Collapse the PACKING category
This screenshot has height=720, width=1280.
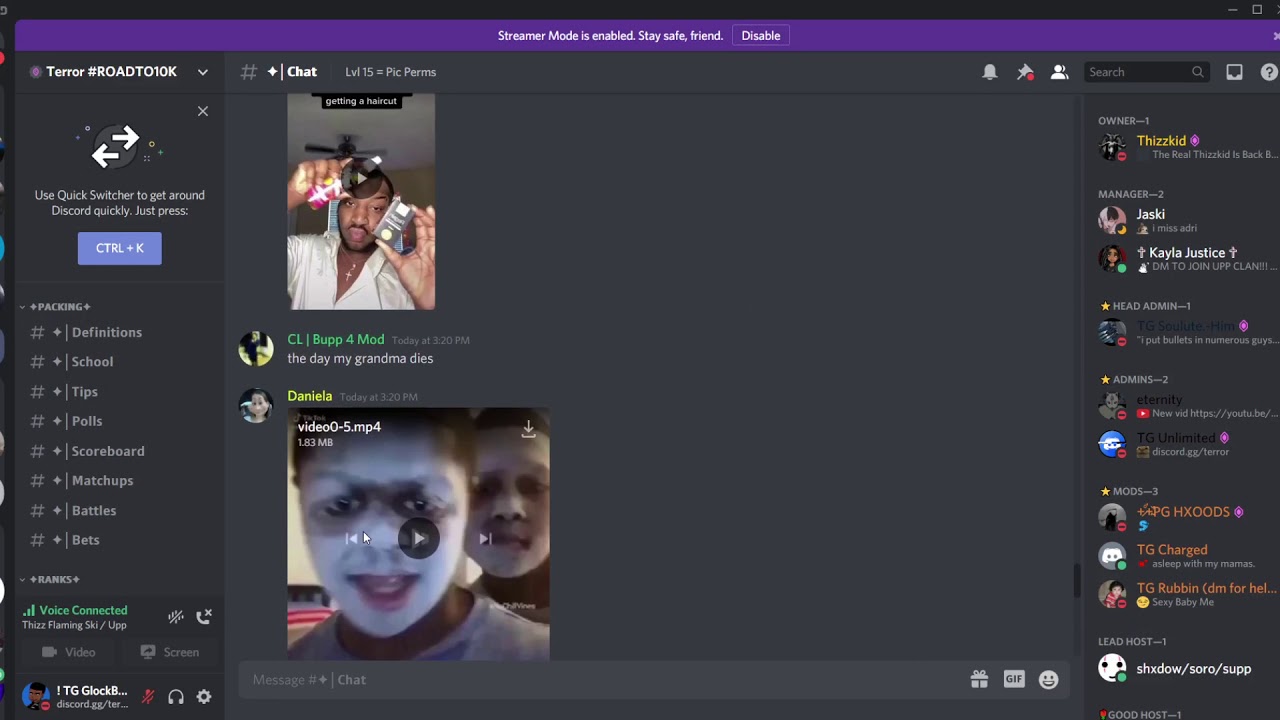tap(58, 306)
